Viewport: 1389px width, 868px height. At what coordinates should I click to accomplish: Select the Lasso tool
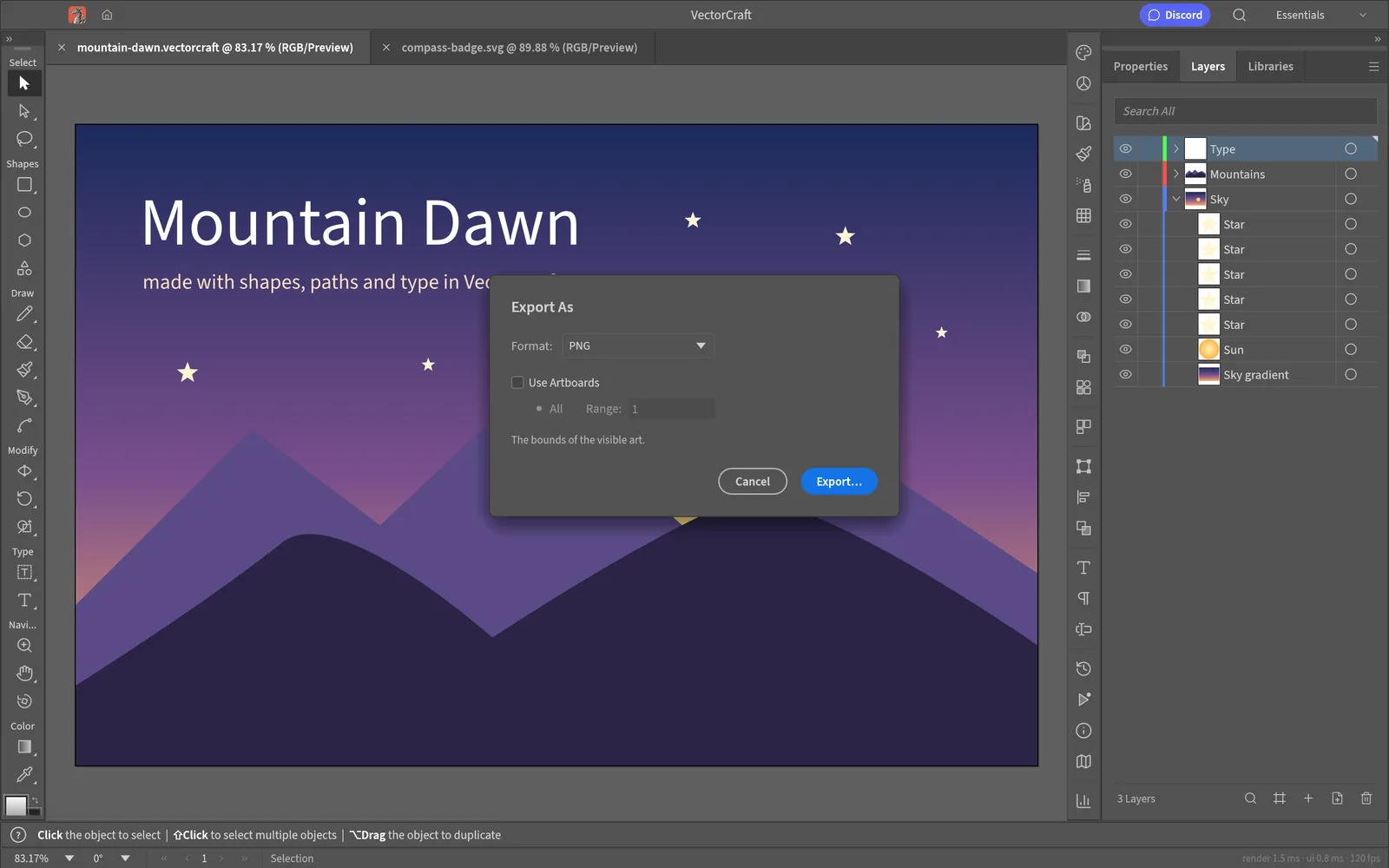tap(24, 139)
